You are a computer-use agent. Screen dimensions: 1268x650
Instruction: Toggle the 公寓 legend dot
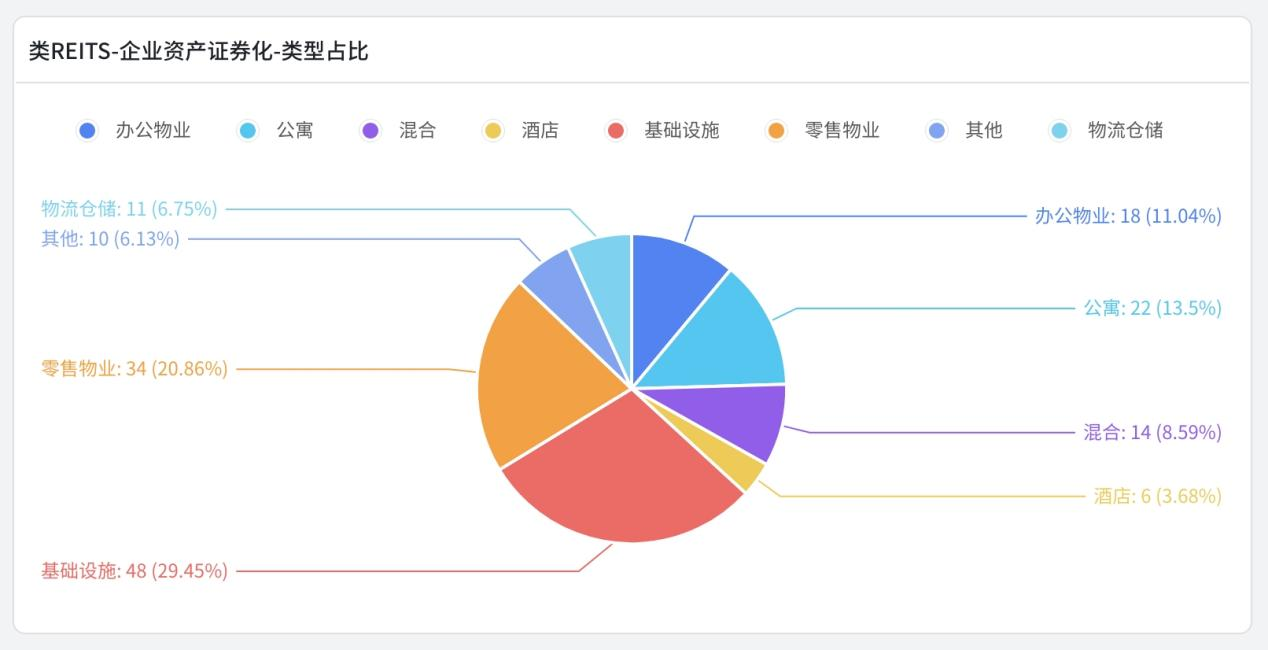click(248, 130)
